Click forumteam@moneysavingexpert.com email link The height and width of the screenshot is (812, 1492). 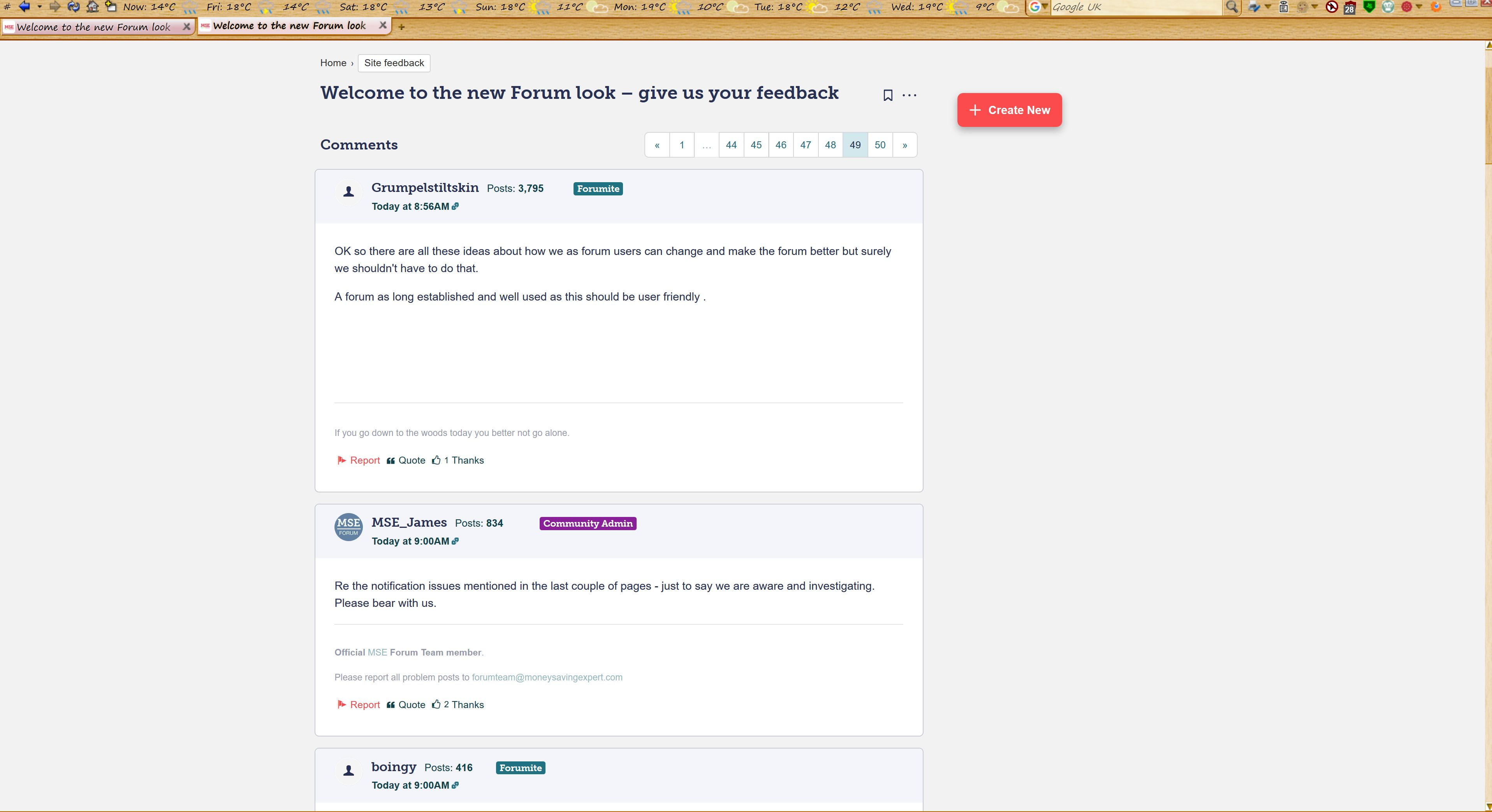pos(547,677)
